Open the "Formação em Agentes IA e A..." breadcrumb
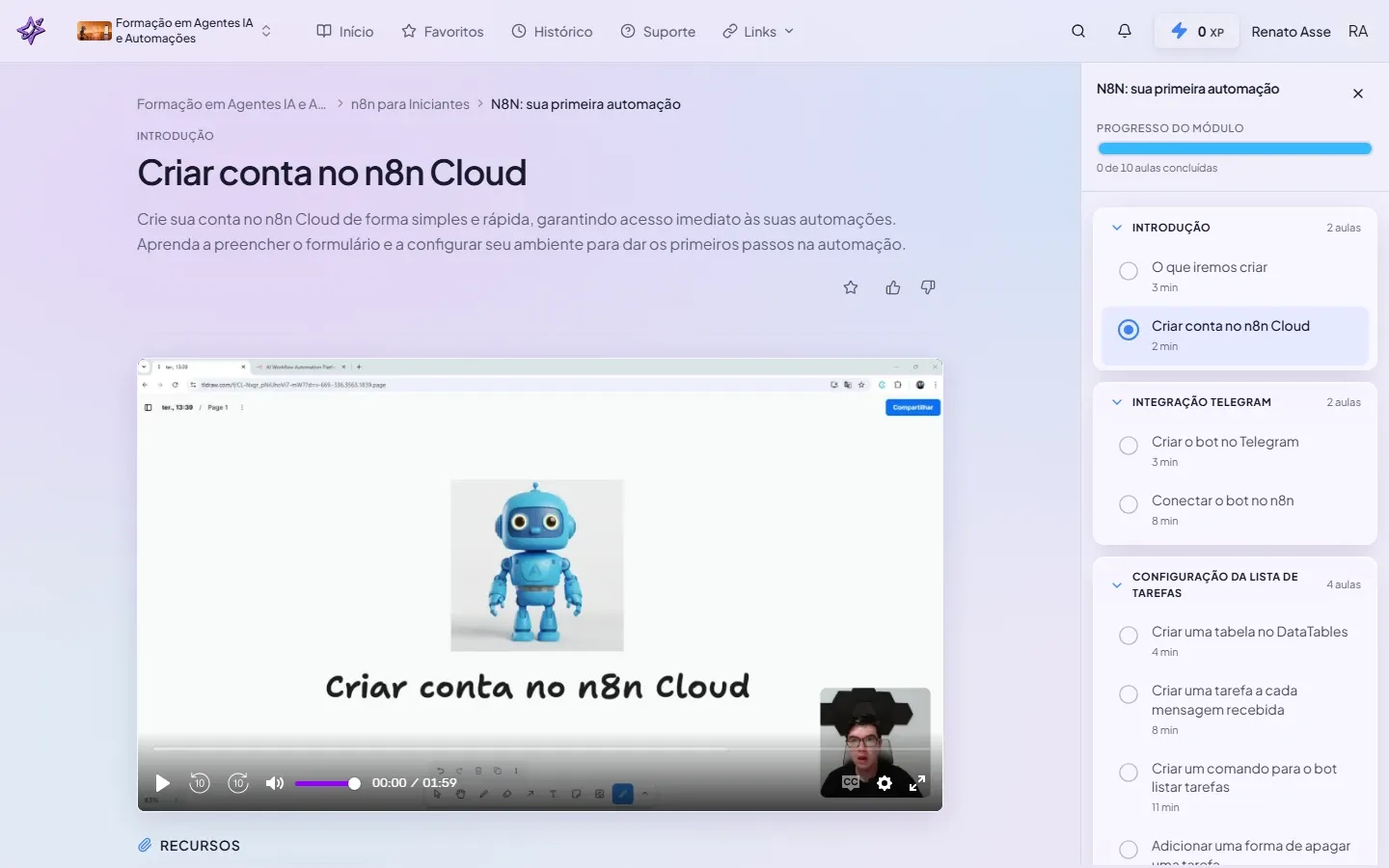The height and width of the screenshot is (868, 1389). coord(231,104)
